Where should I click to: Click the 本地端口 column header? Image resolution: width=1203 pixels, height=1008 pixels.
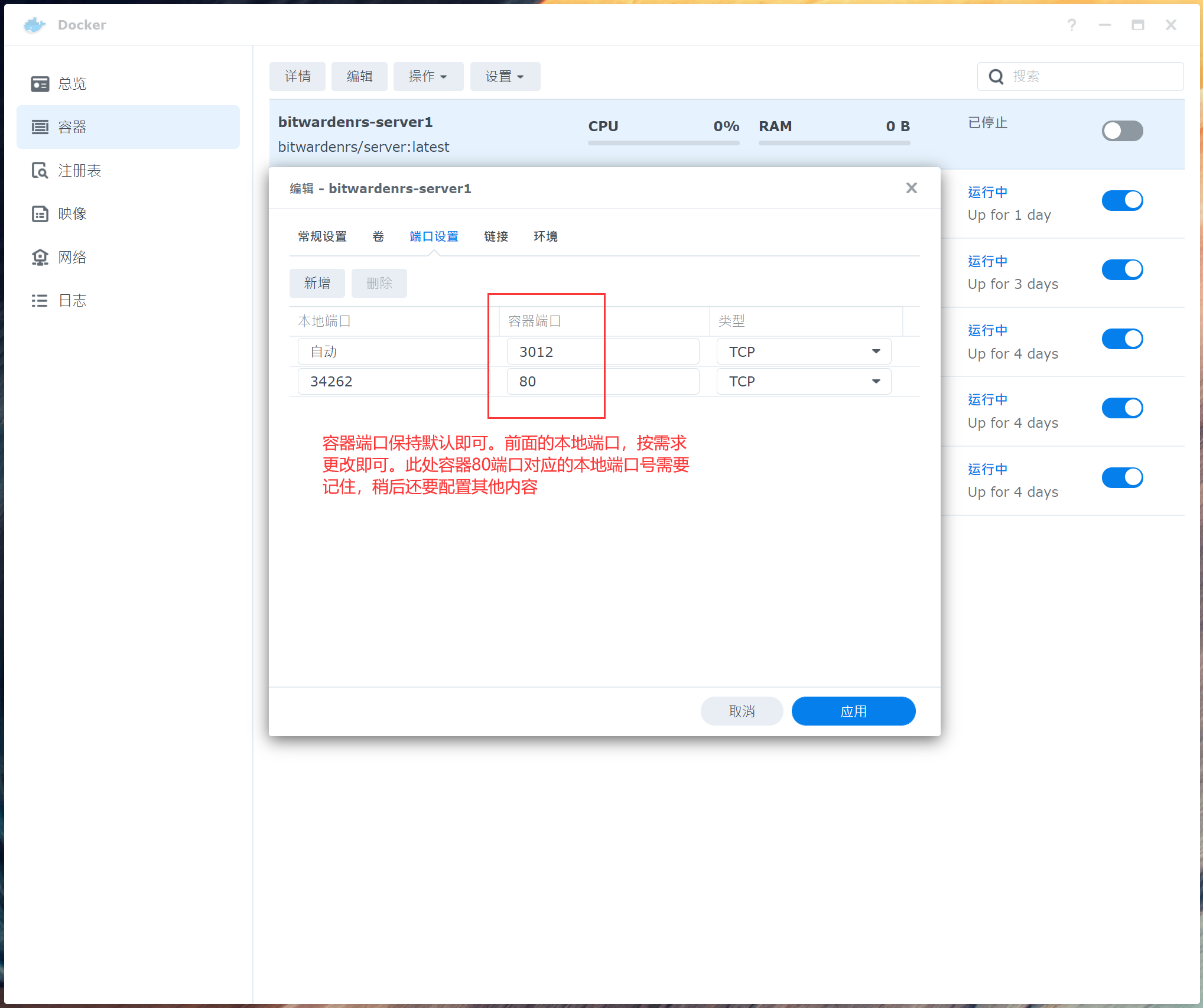coord(394,321)
